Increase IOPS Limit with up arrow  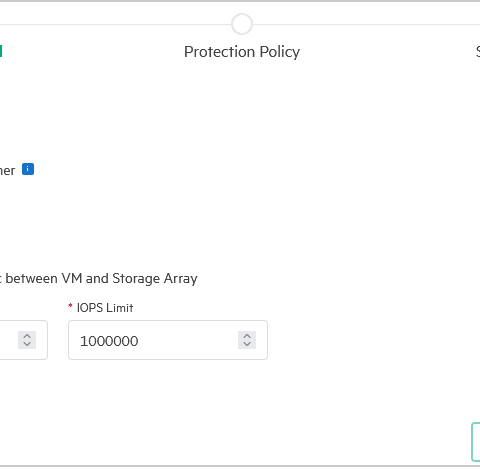tap(247, 336)
